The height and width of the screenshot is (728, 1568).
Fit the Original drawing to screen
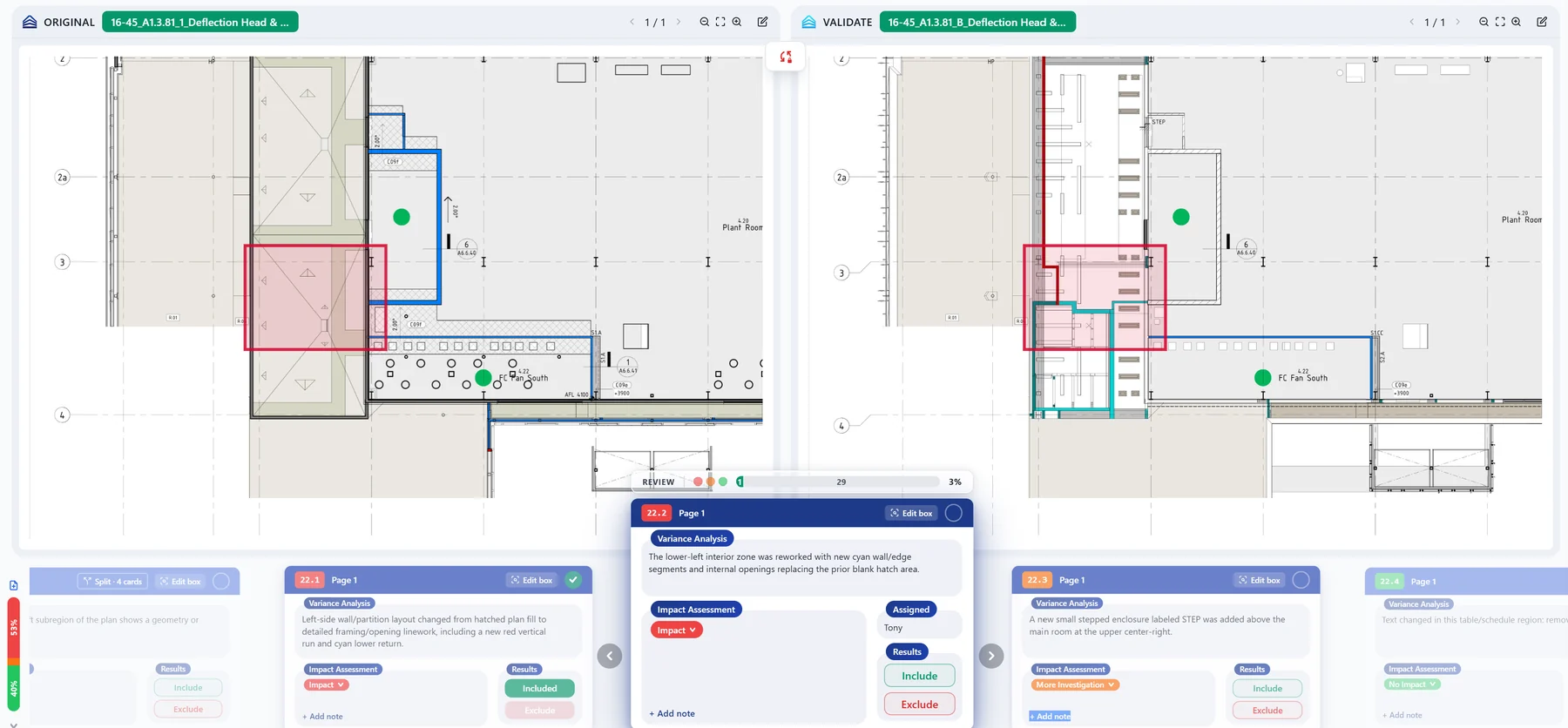(720, 22)
